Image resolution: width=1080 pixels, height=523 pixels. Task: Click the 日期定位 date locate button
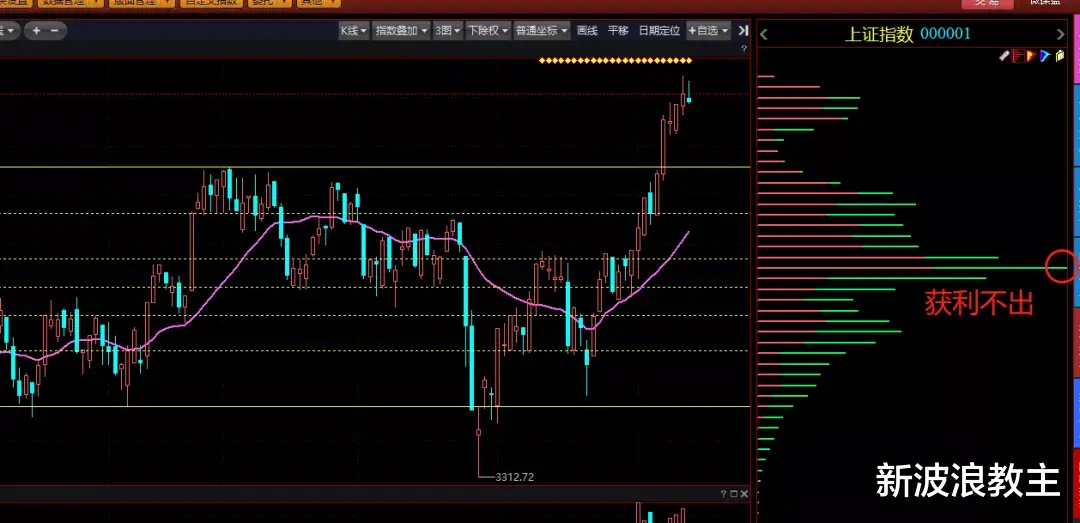tap(659, 30)
